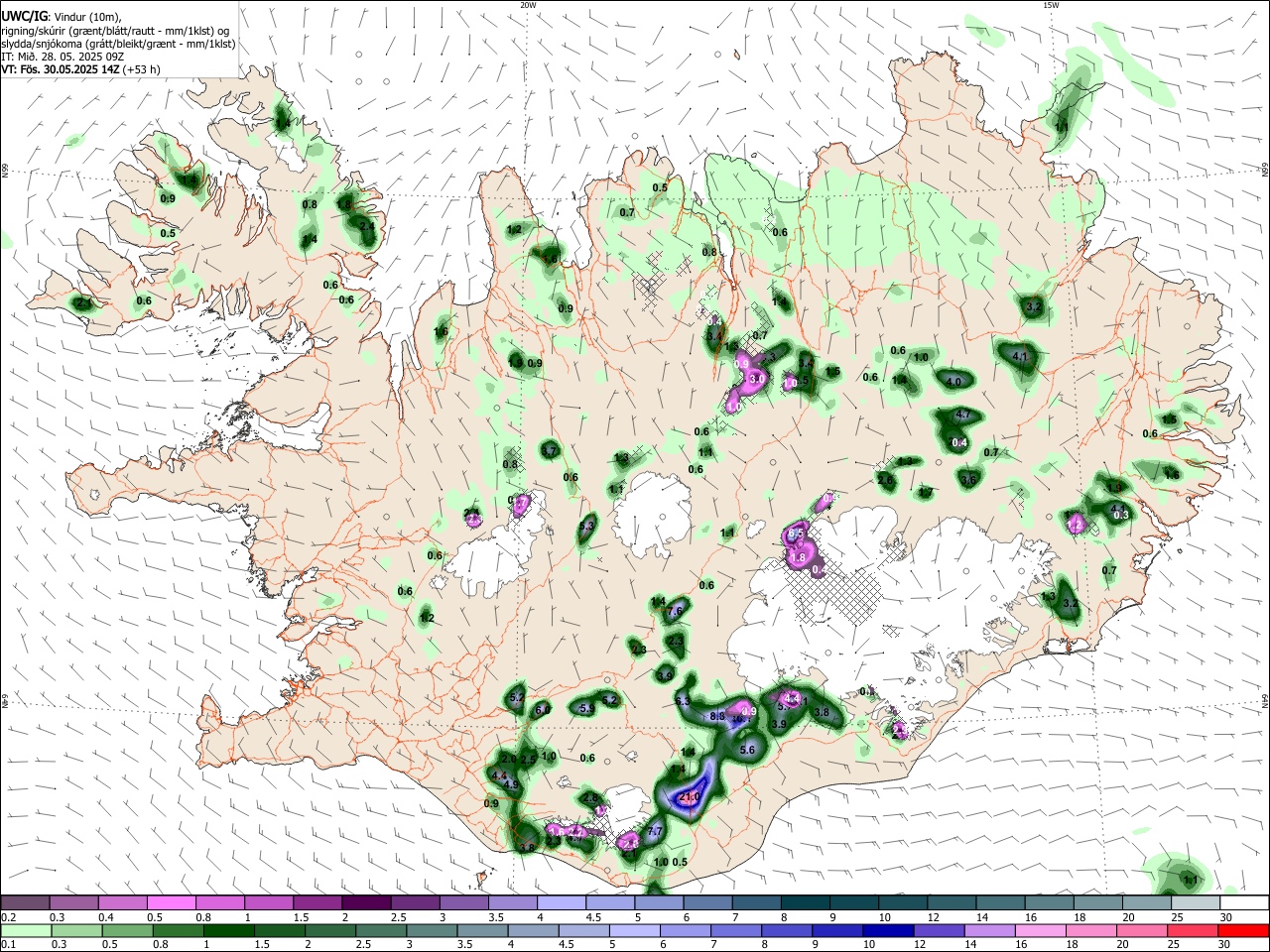Click the 'UWC/IG: Vindur (10m),' title text
1270x952 pixels.
point(62,17)
